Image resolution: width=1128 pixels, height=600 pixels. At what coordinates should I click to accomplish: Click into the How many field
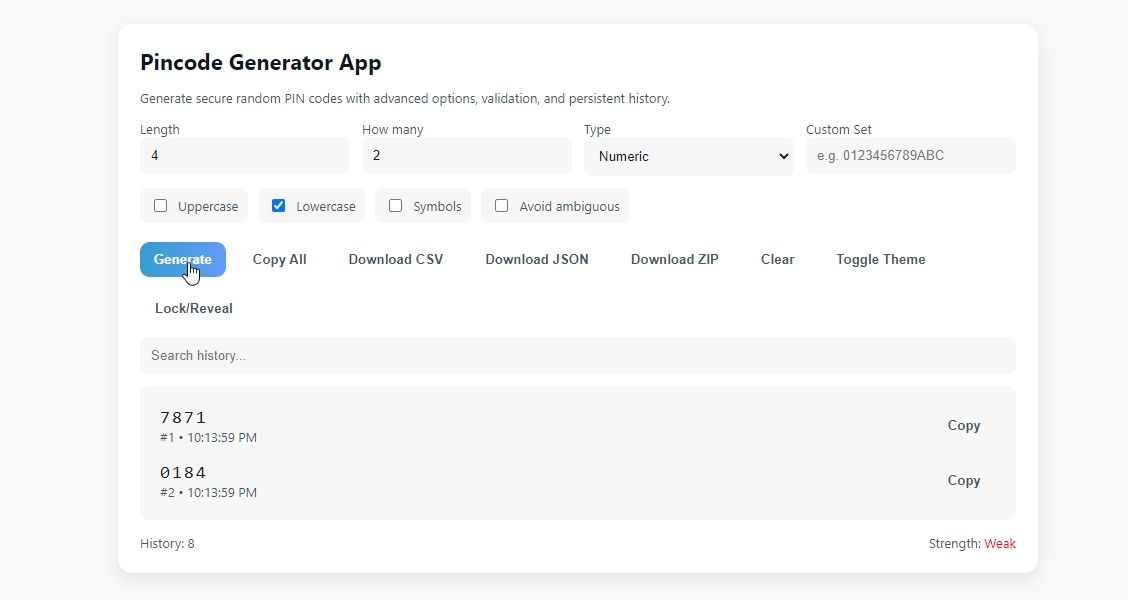[466, 156]
